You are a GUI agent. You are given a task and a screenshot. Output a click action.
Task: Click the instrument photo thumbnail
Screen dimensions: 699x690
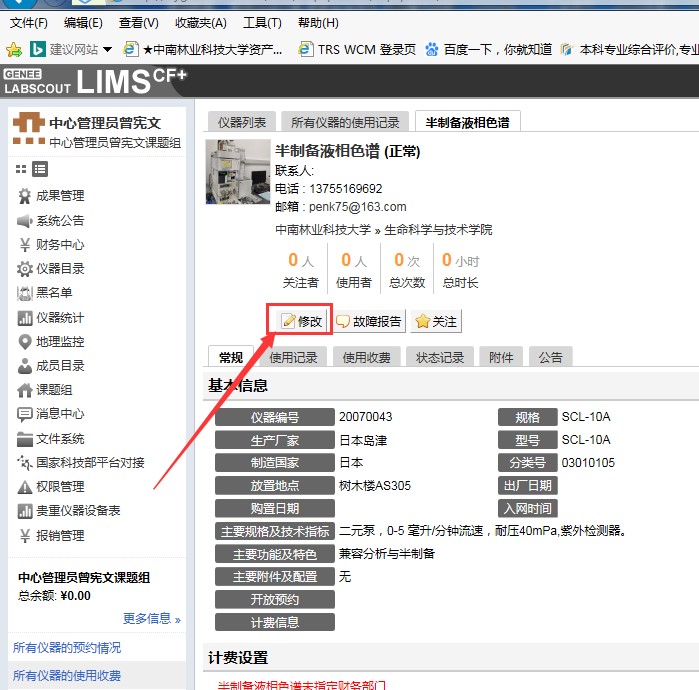point(237,172)
